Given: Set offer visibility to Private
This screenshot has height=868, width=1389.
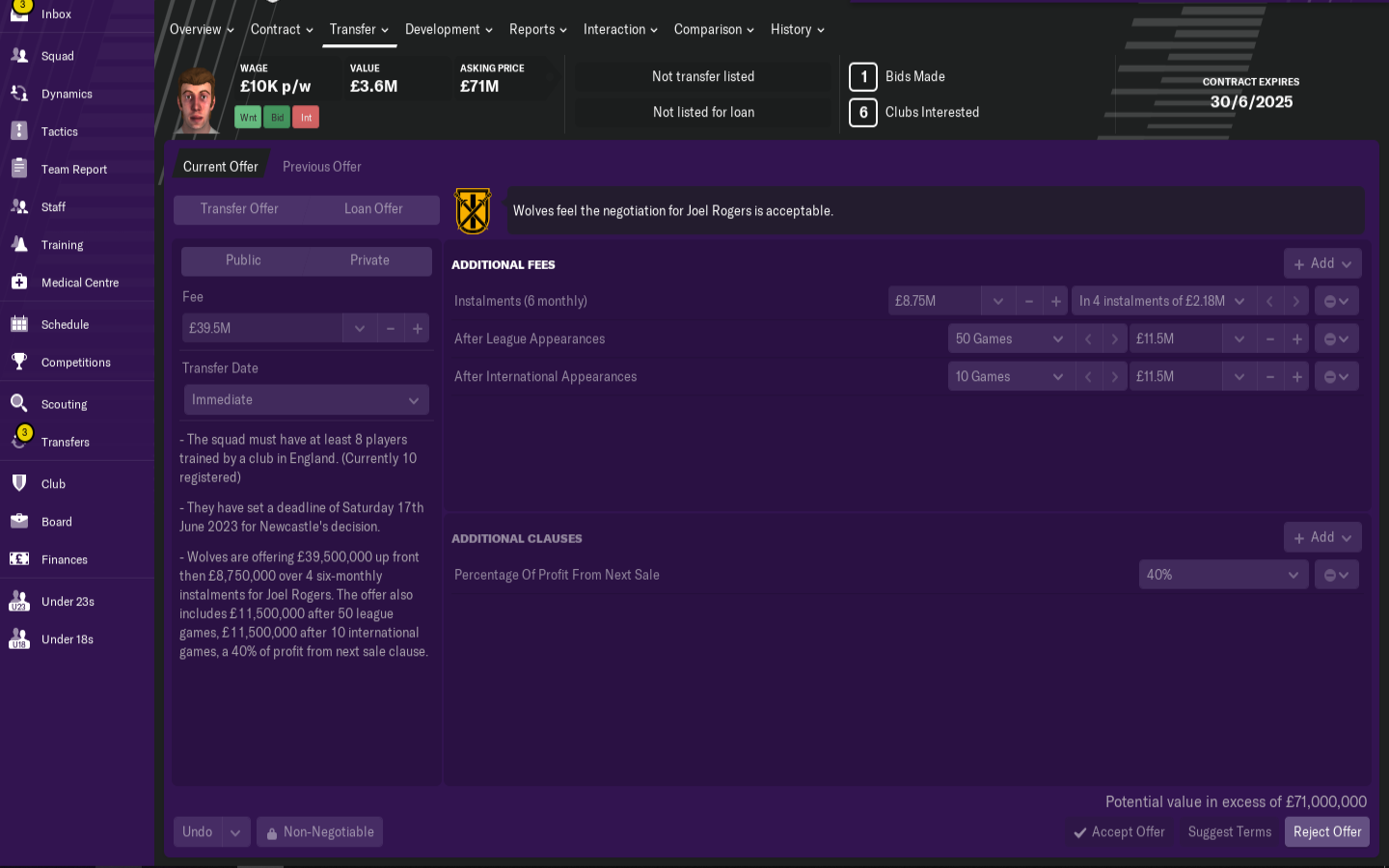Looking at the screenshot, I should [369, 260].
